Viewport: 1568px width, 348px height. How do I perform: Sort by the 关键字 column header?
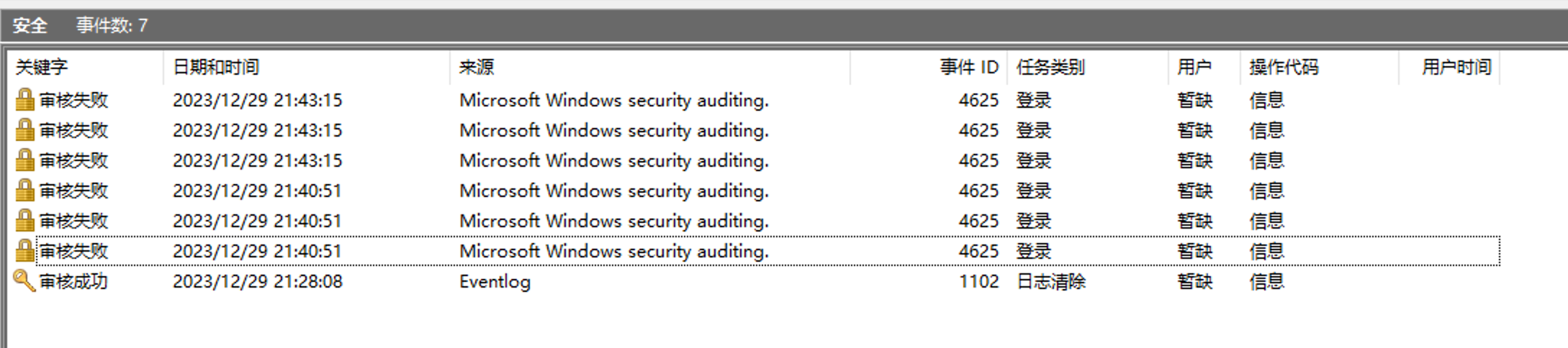[42, 68]
